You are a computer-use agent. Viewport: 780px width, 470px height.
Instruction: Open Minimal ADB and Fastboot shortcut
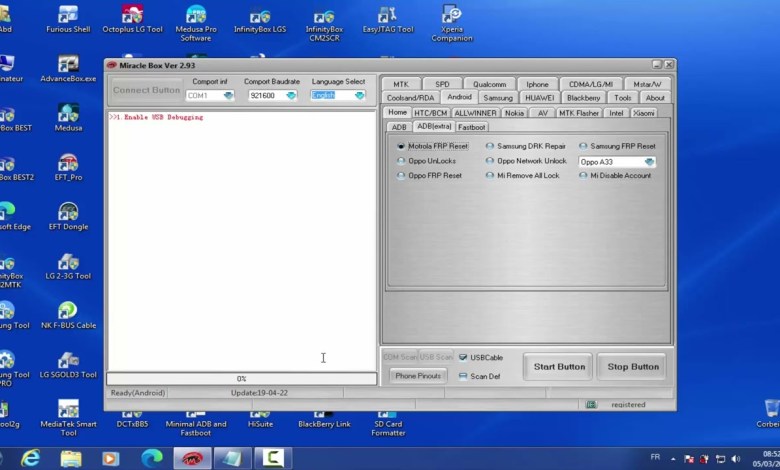click(196, 411)
